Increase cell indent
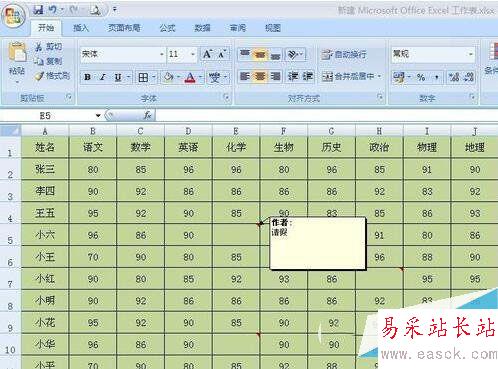This screenshot has height=369, width=498. tap(308, 77)
